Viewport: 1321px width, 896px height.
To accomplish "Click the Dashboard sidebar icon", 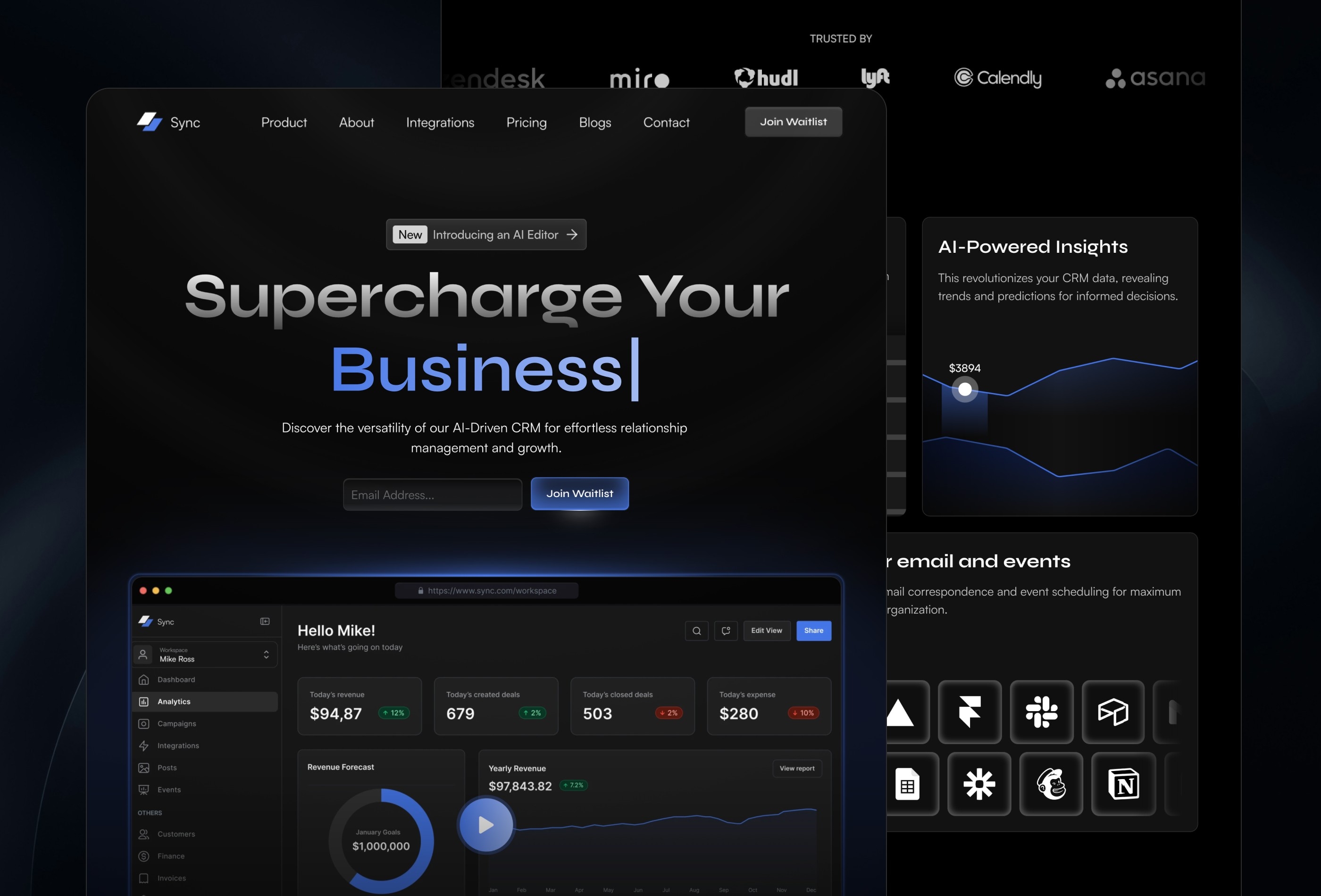I will pyautogui.click(x=144, y=679).
